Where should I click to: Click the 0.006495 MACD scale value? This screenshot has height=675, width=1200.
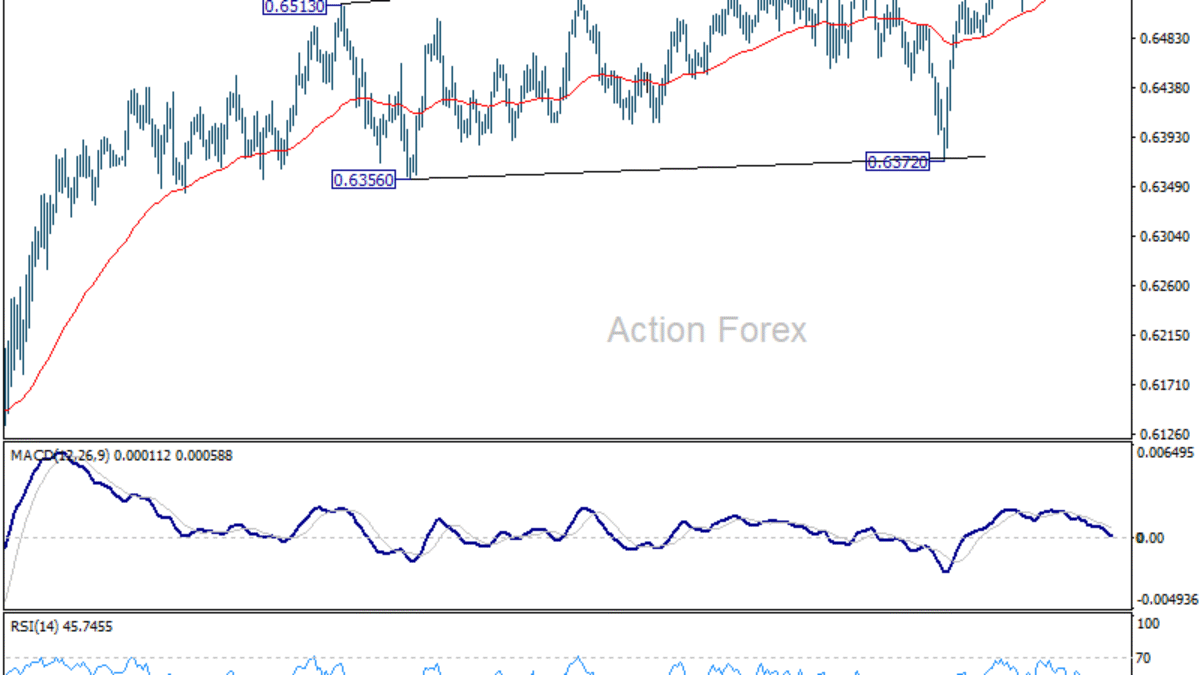click(x=1168, y=453)
